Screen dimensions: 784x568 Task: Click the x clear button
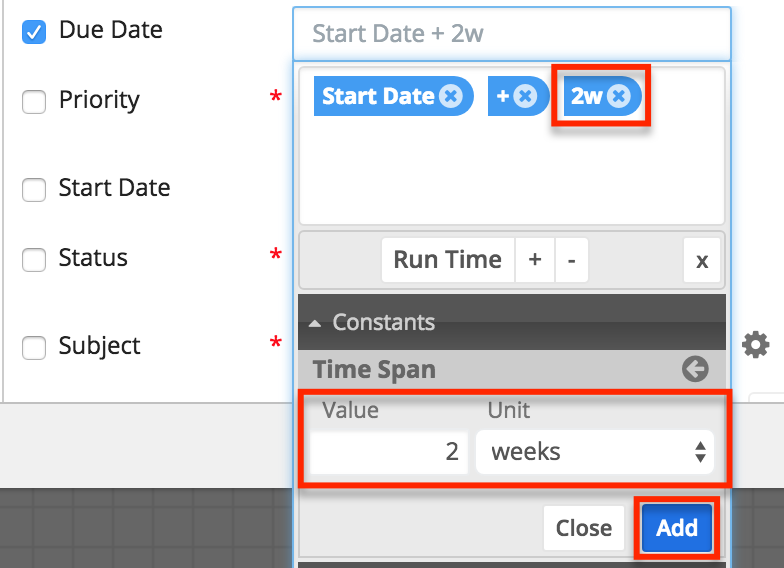coord(702,260)
